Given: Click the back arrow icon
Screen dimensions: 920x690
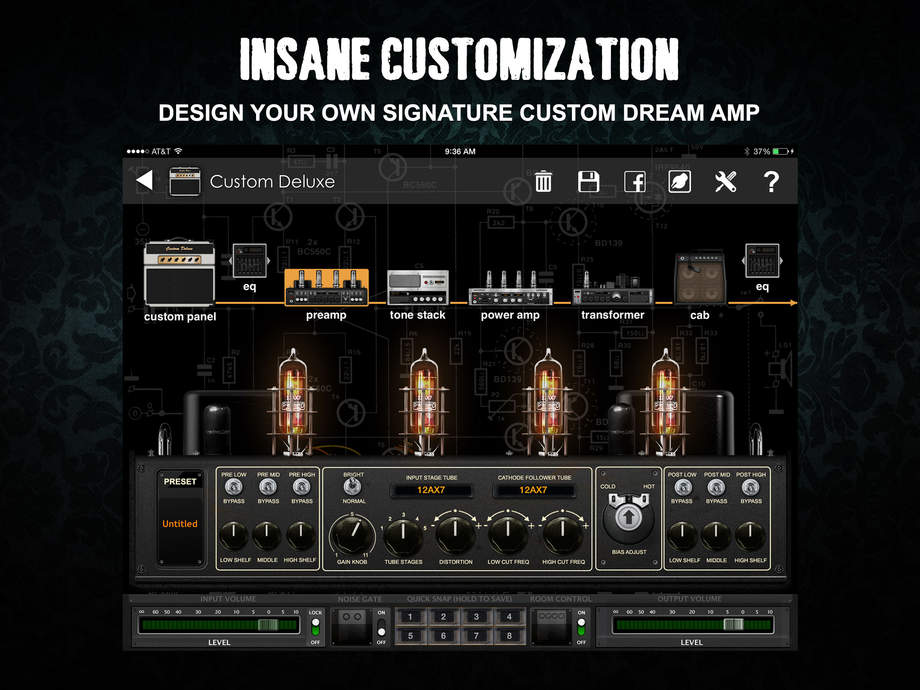Looking at the screenshot, I should pyautogui.click(x=145, y=181).
